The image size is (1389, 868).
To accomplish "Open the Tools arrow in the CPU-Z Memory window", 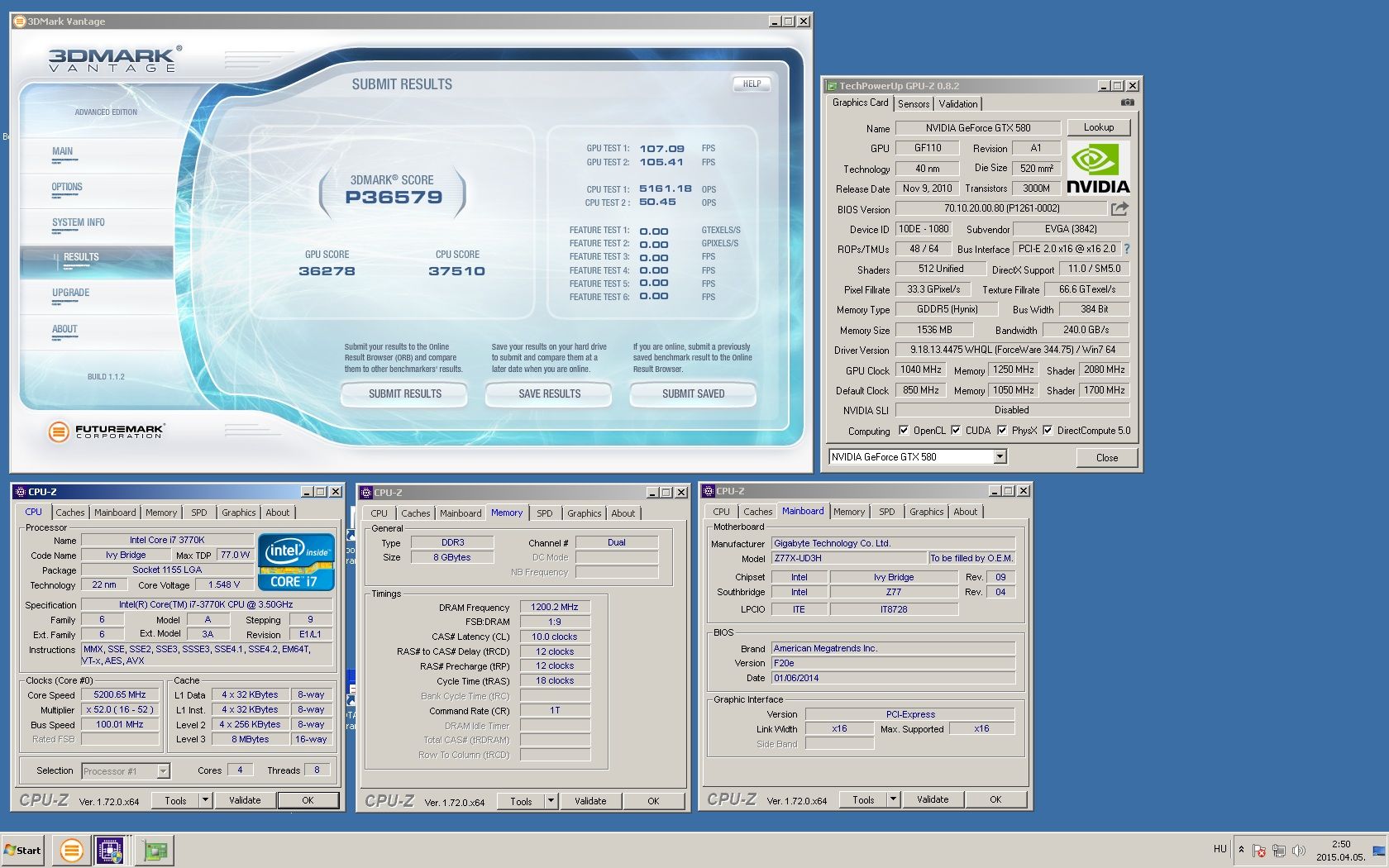I will click(551, 801).
